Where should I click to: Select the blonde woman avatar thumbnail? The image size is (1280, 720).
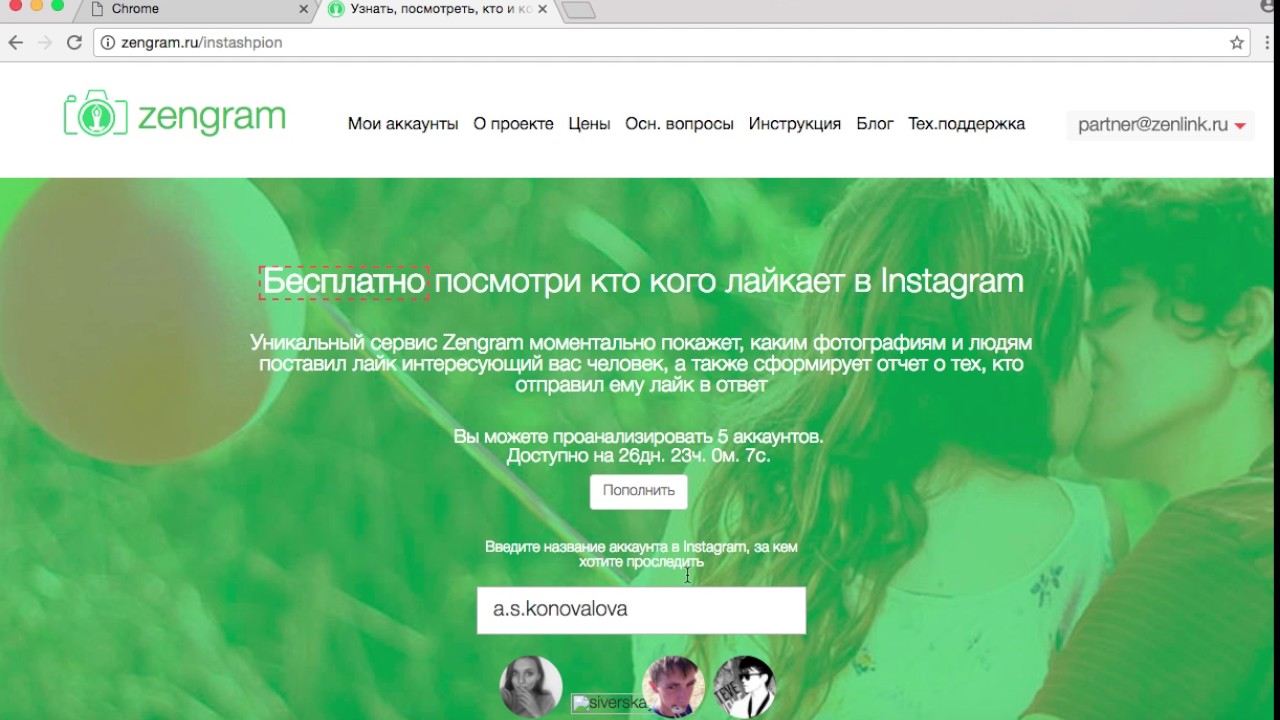pyautogui.click(x=531, y=687)
